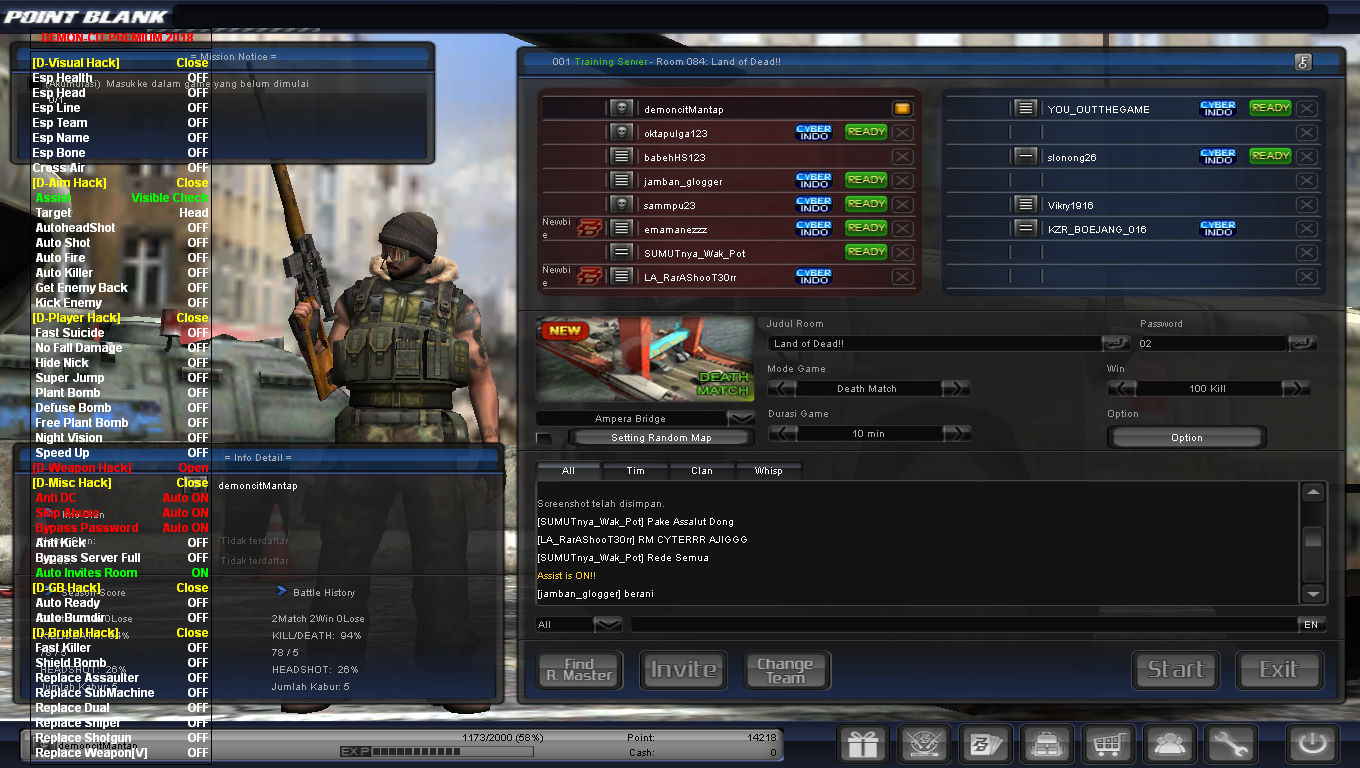Toggle Auto Shot option
Viewport: 1360px width, 768px height.
[122, 243]
